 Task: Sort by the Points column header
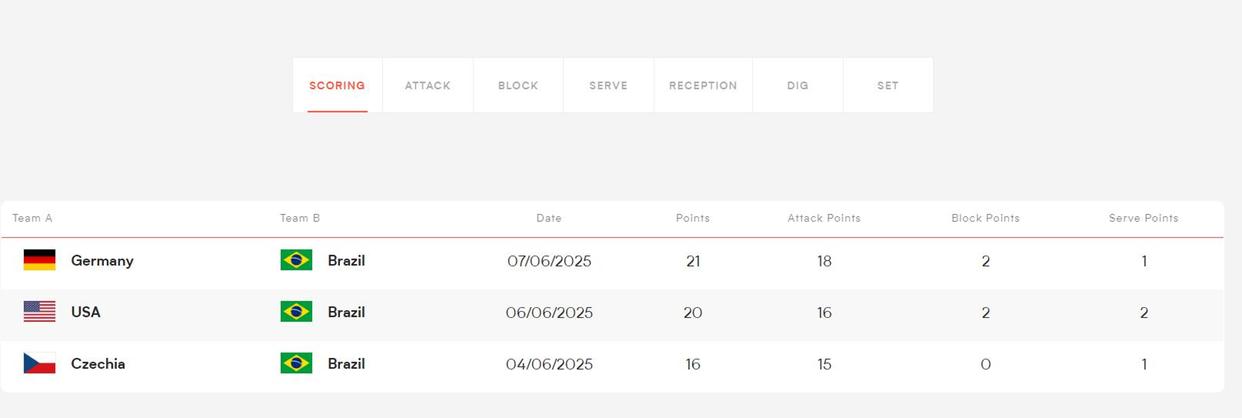pos(693,218)
